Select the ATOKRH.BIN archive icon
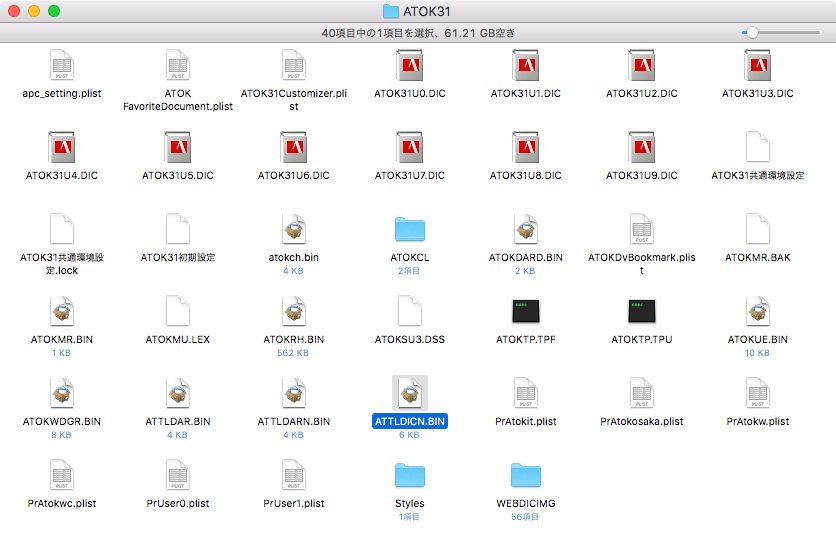This screenshot has width=836, height=555. (x=294, y=311)
